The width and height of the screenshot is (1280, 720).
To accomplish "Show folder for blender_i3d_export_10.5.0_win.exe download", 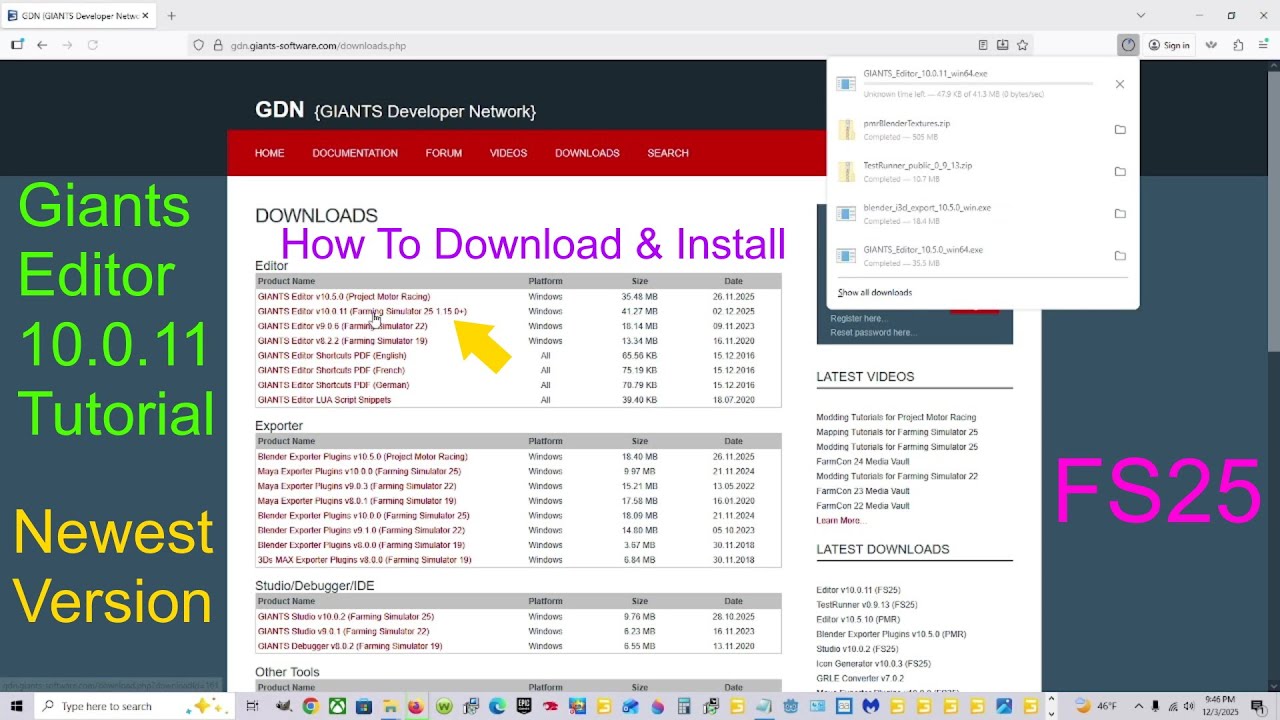I will point(1120,214).
